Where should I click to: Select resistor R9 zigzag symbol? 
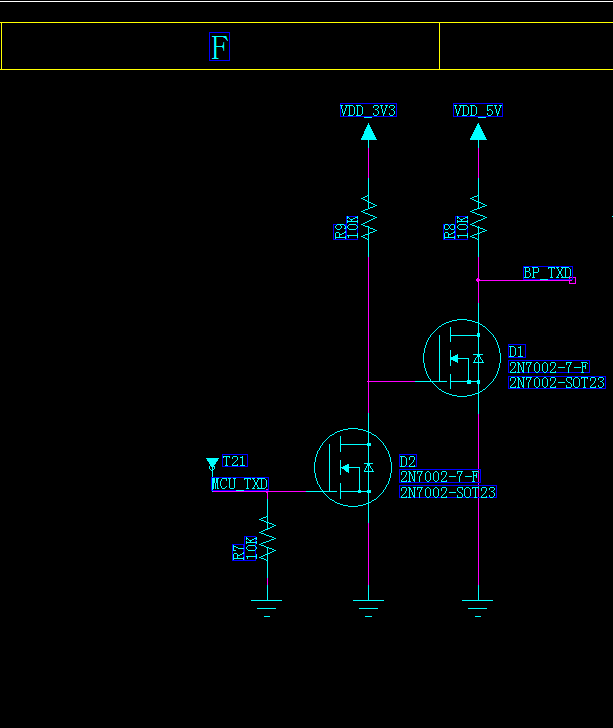point(369,217)
